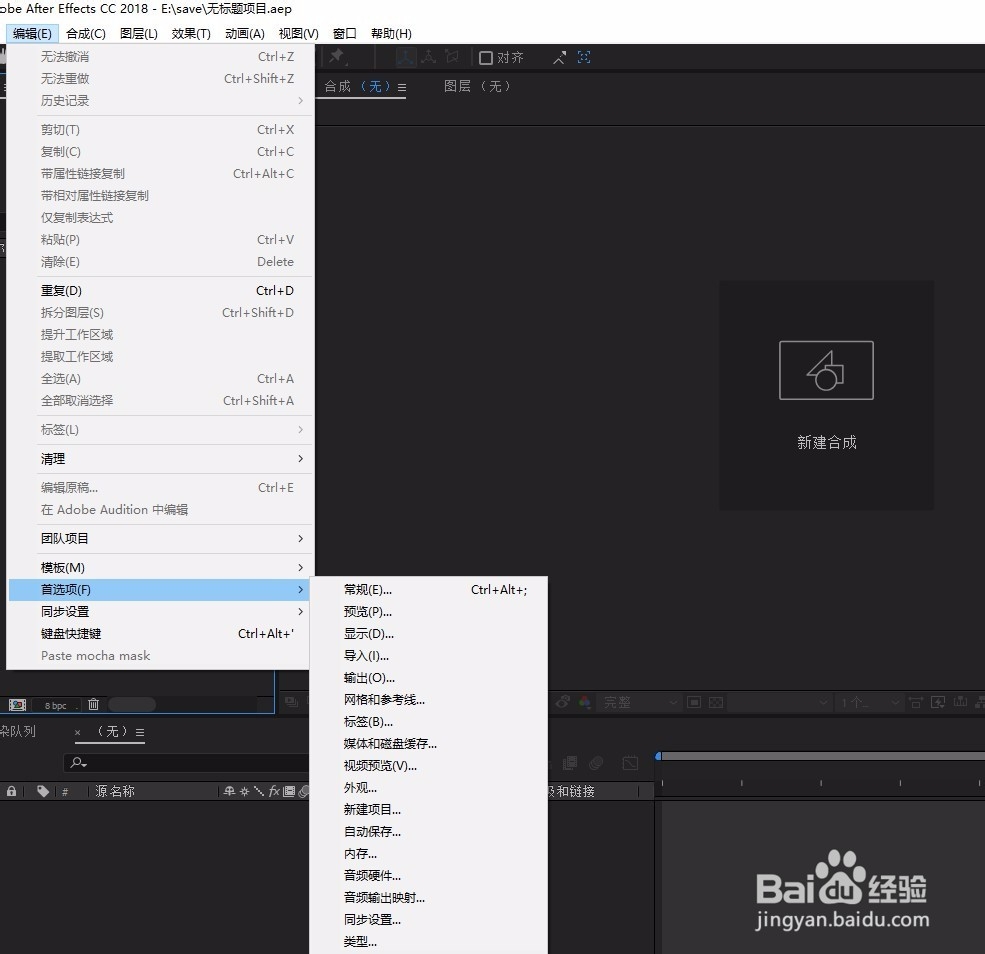
Task: Select 常规 from the preferences submenu
Action: [x=370, y=589]
